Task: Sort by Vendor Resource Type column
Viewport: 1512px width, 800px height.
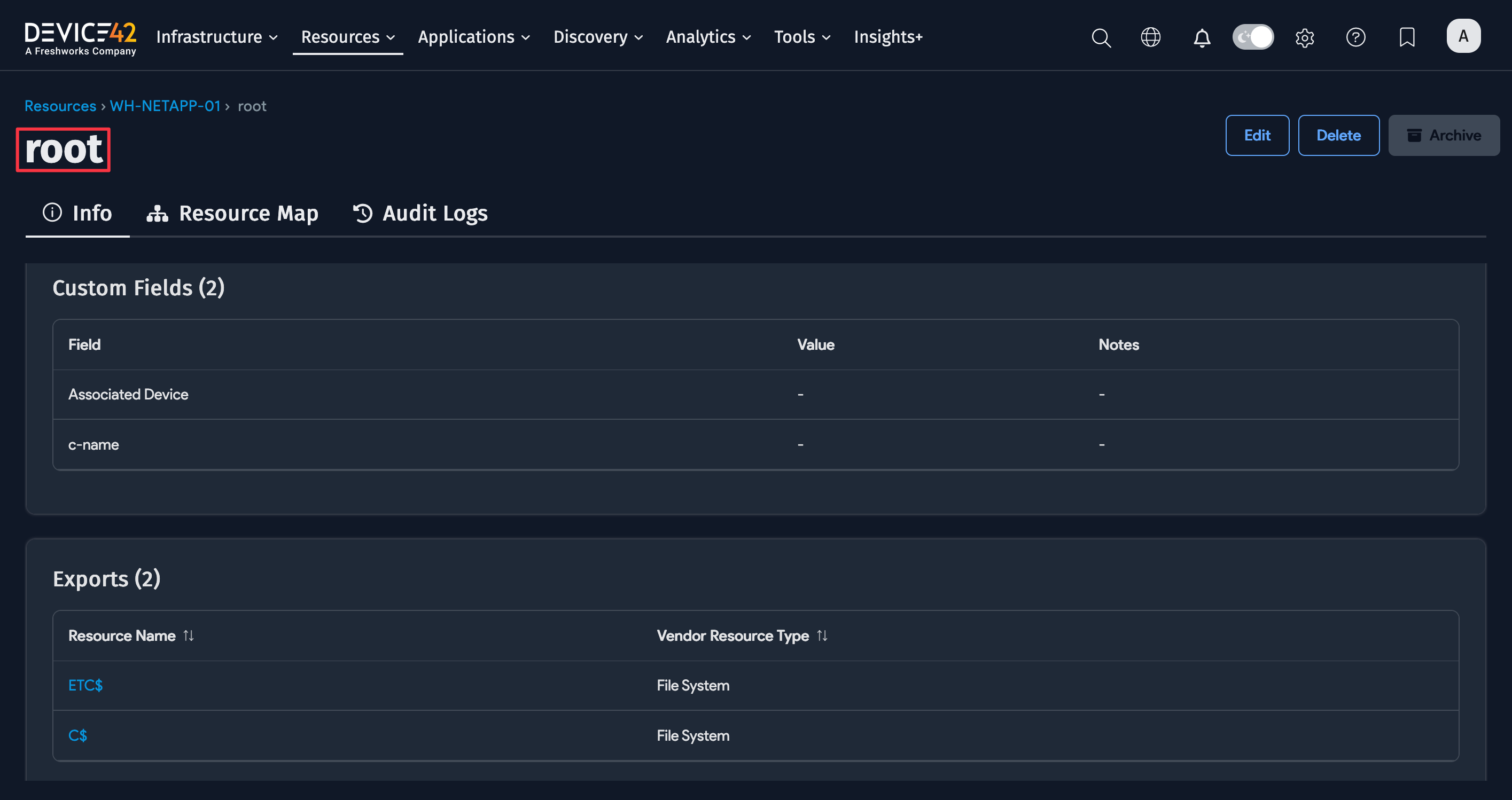Action: (x=822, y=636)
